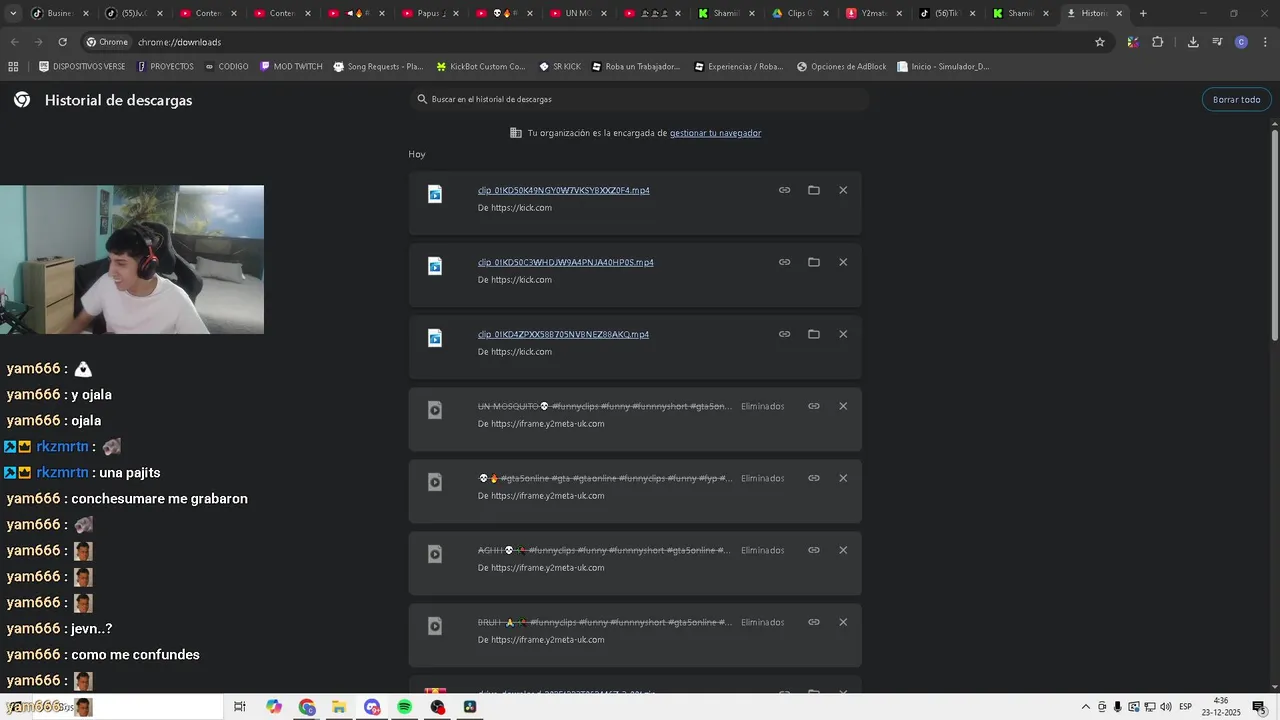This screenshot has height=720, width=1280.
Task: Open gestionar tu navegador link
Action: tap(715, 133)
